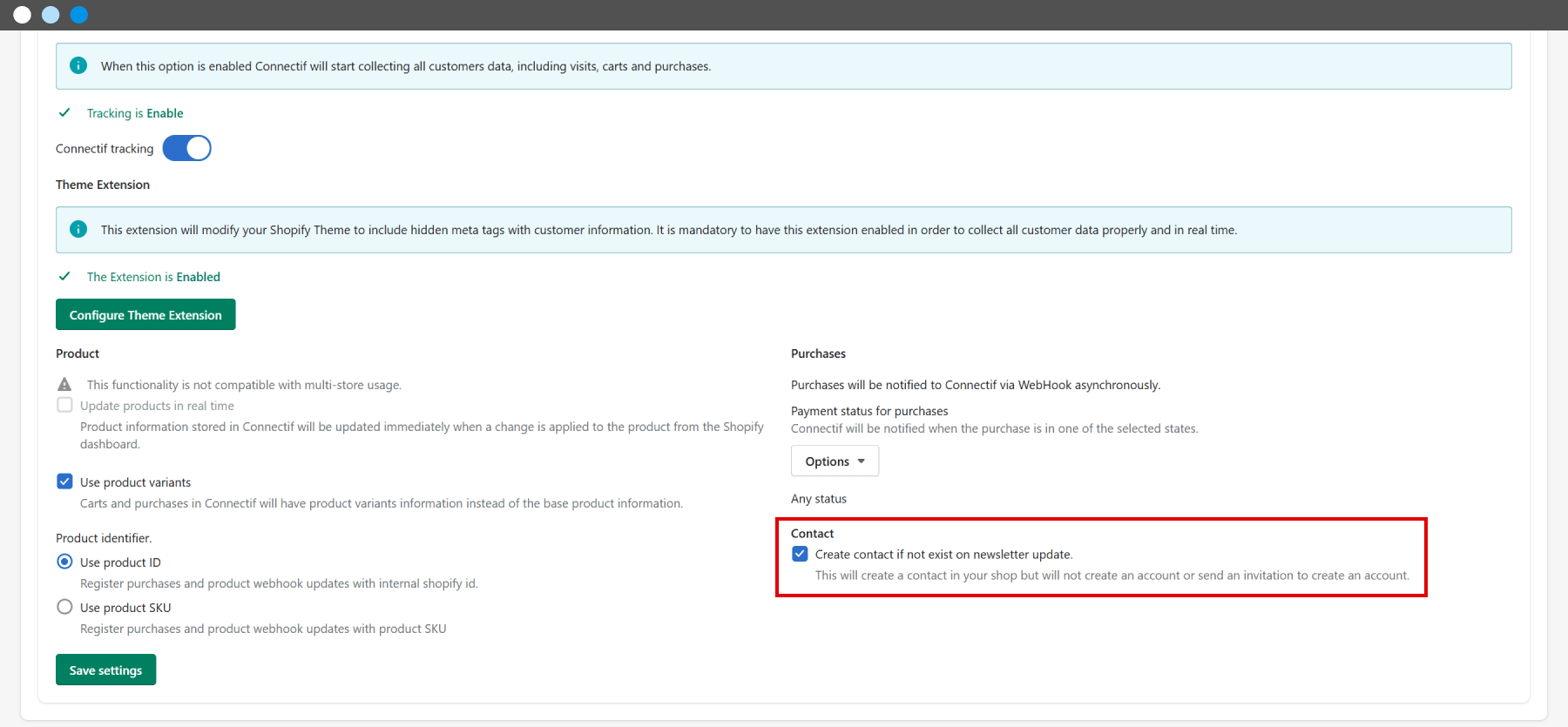Image resolution: width=1568 pixels, height=727 pixels.
Task: Click 'Payment status for purchases' label
Action: [869, 411]
